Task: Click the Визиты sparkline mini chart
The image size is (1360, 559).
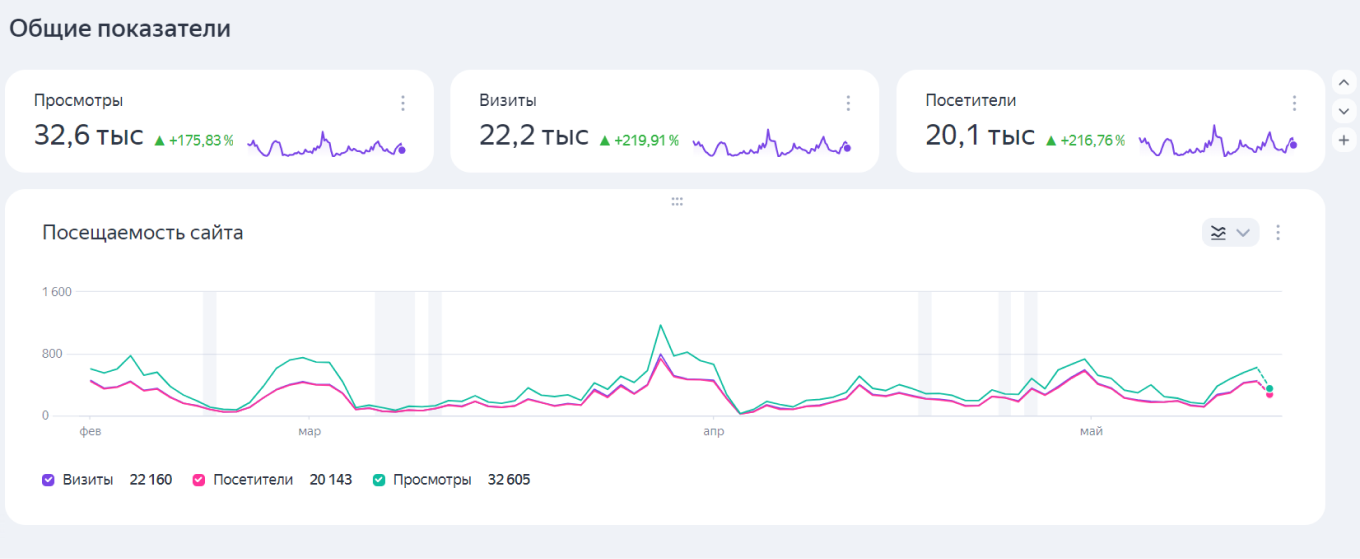Action: [771, 145]
